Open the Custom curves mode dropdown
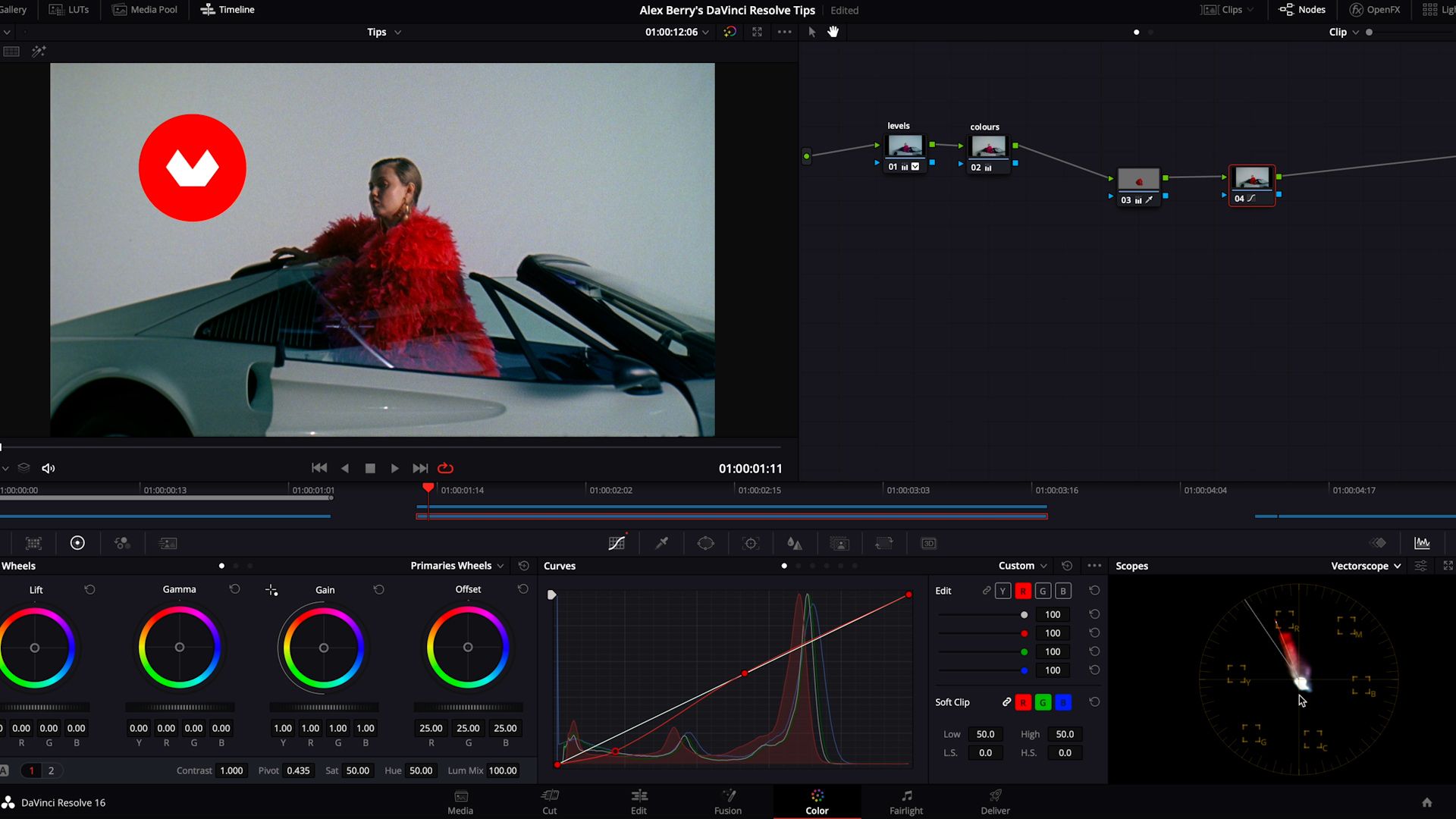Screen dimensions: 1456x819 click(x=1022, y=566)
